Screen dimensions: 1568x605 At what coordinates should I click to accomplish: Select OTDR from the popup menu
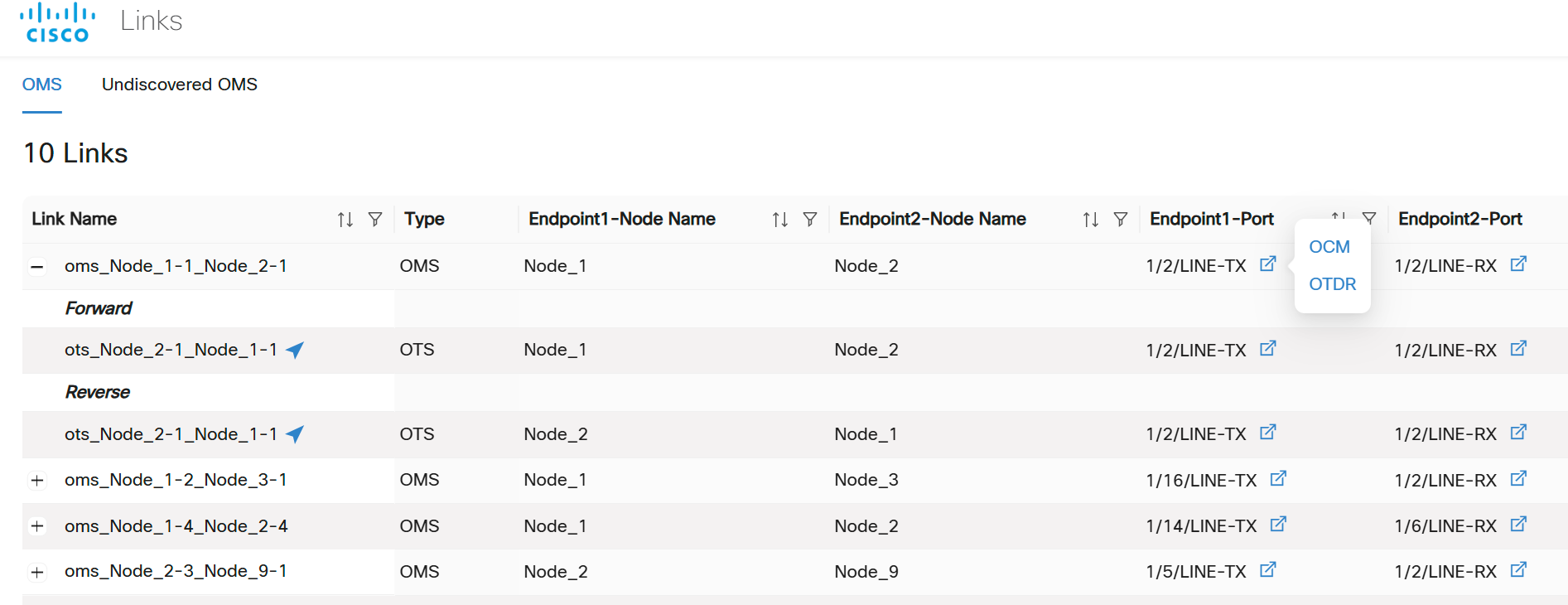tap(1333, 284)
